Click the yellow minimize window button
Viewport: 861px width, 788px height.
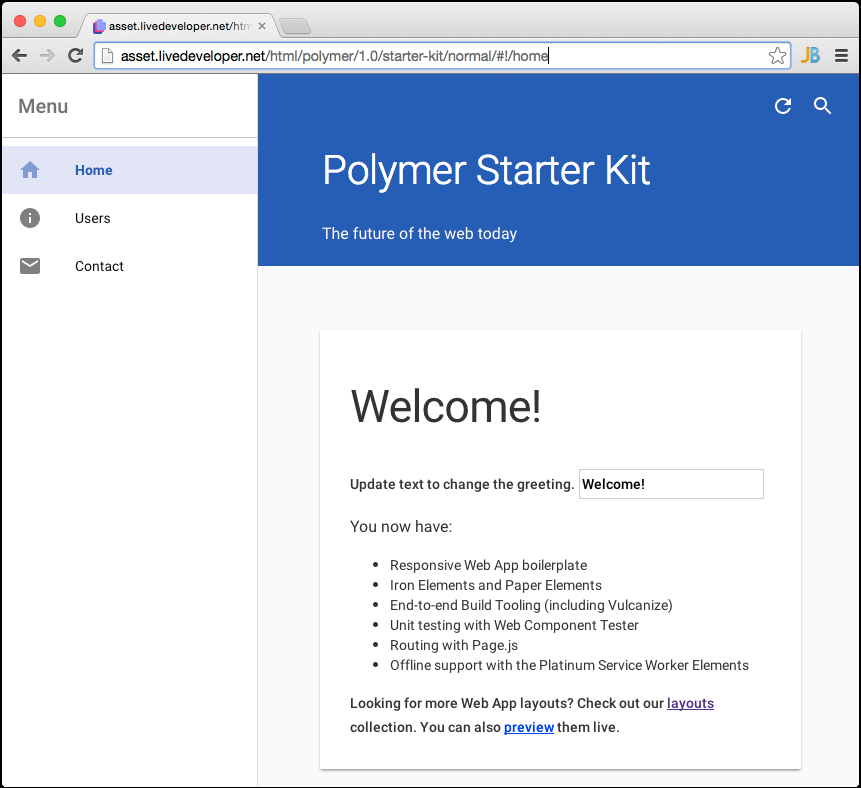pos(40,21)
